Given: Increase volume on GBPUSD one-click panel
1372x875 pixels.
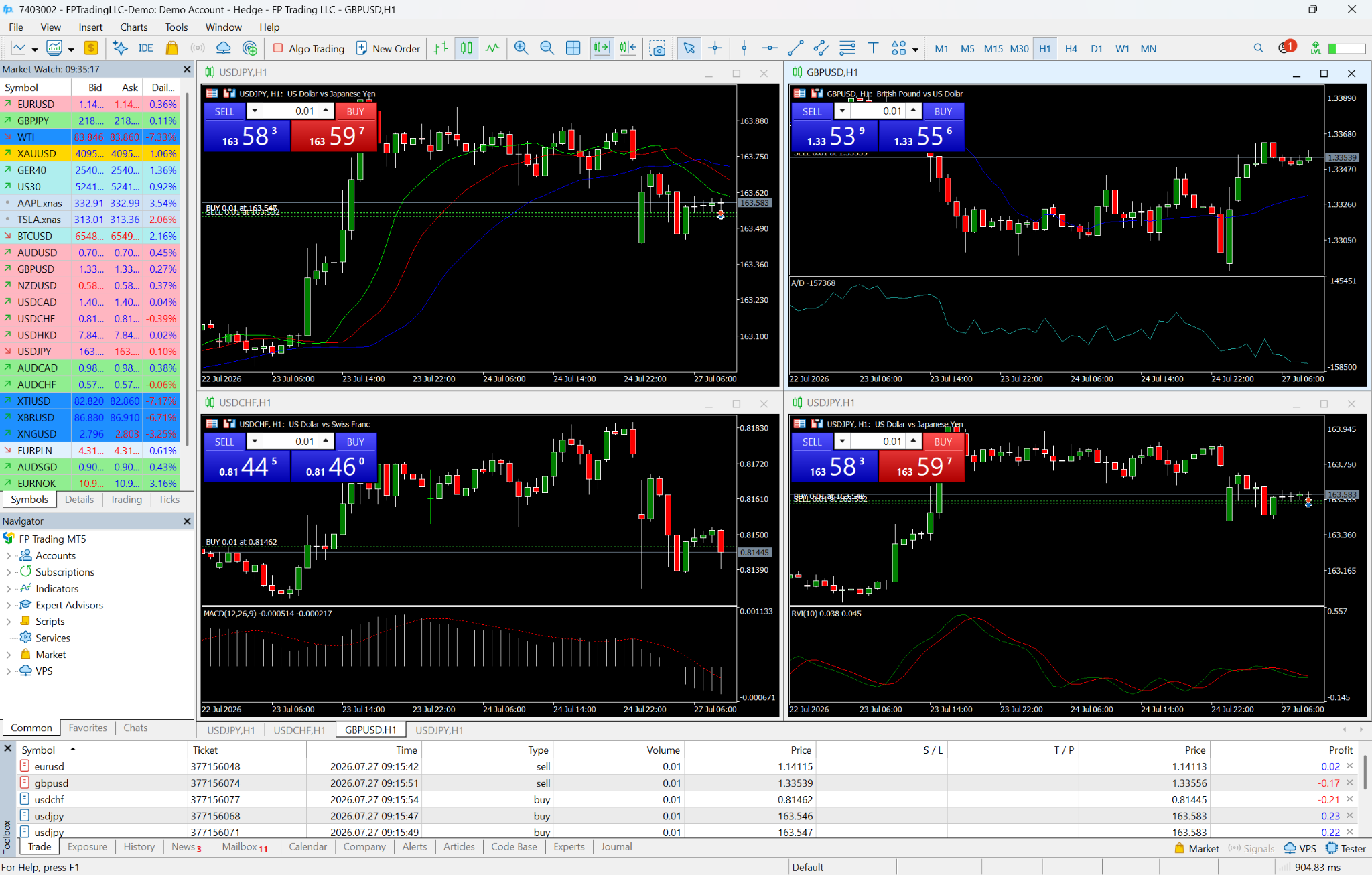Looking at the screenshot, I should (913, 111).
